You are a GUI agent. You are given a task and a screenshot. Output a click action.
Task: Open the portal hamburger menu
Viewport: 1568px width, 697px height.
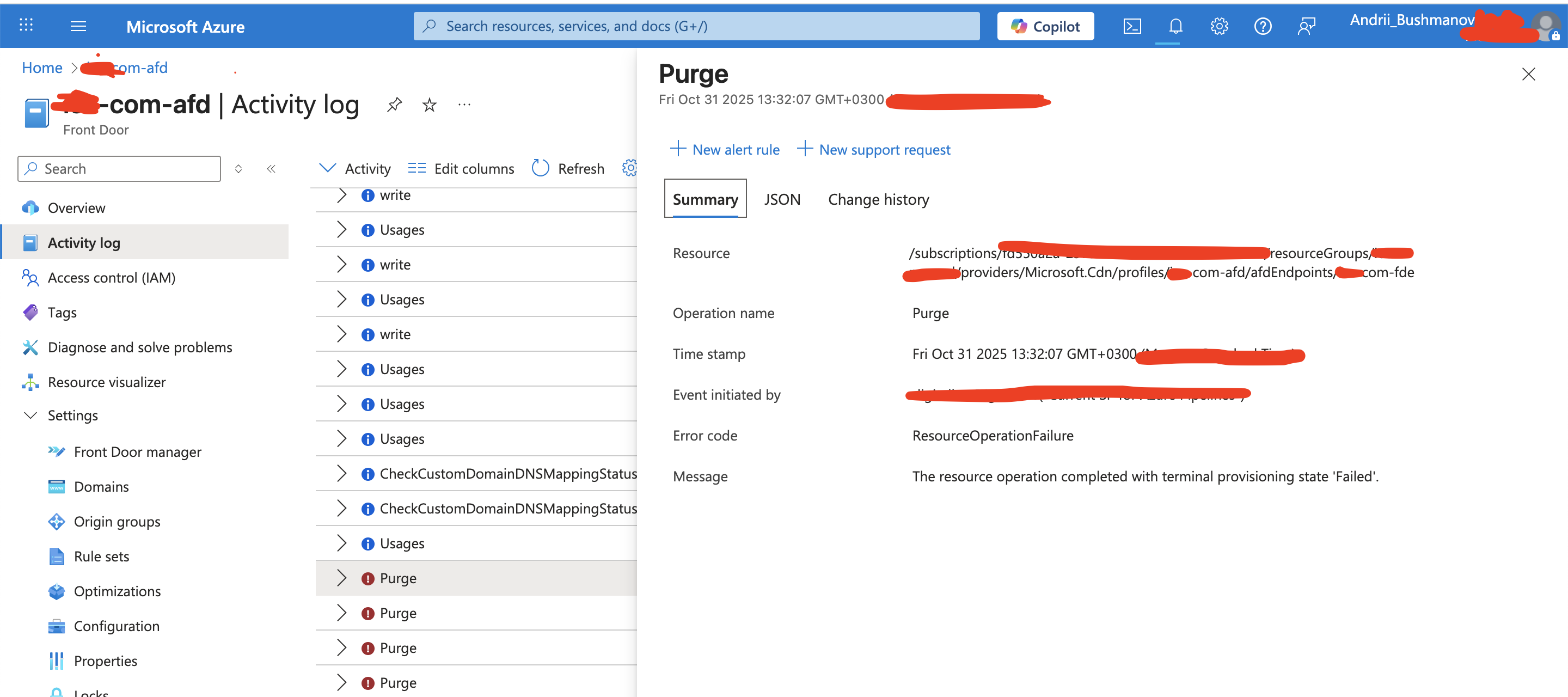pos(78,26)
